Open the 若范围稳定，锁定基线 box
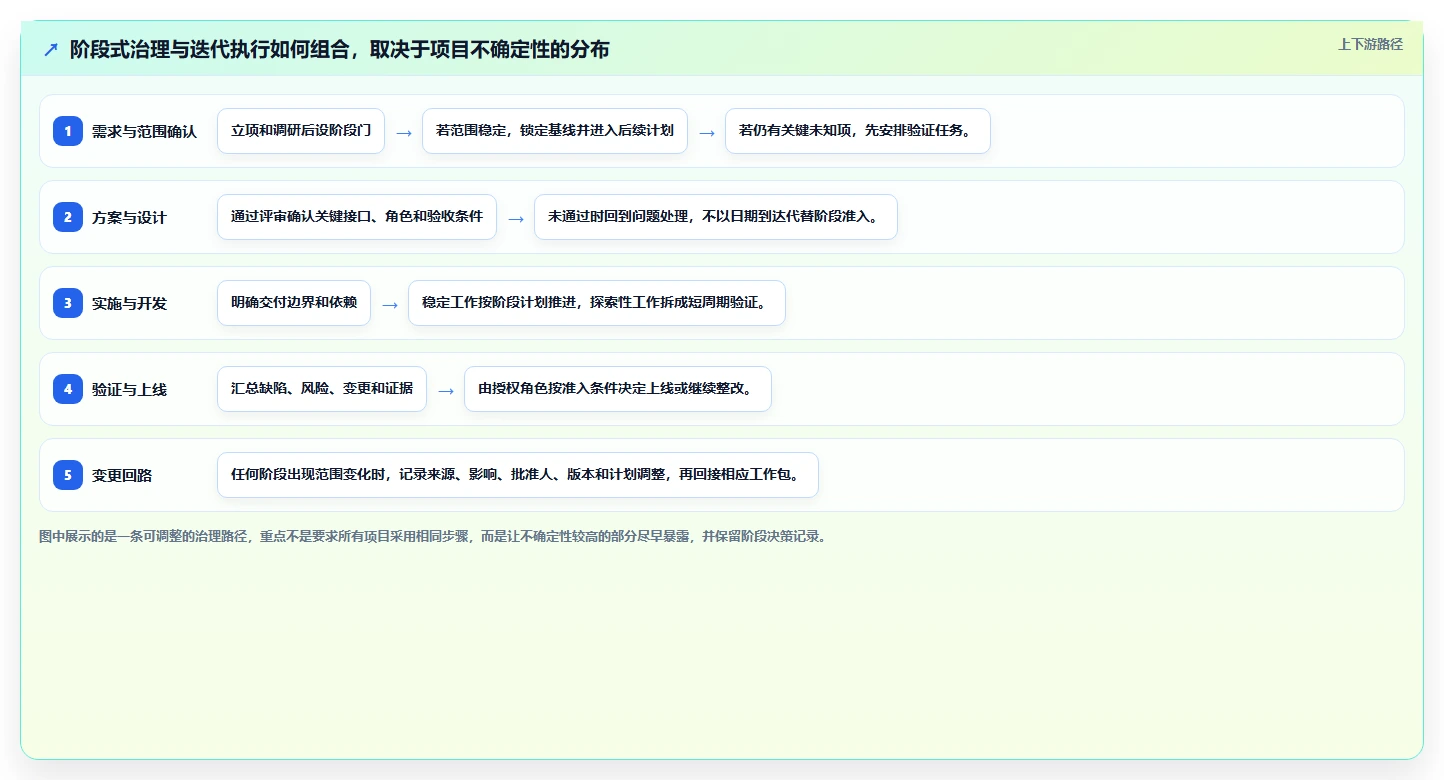 555,131
